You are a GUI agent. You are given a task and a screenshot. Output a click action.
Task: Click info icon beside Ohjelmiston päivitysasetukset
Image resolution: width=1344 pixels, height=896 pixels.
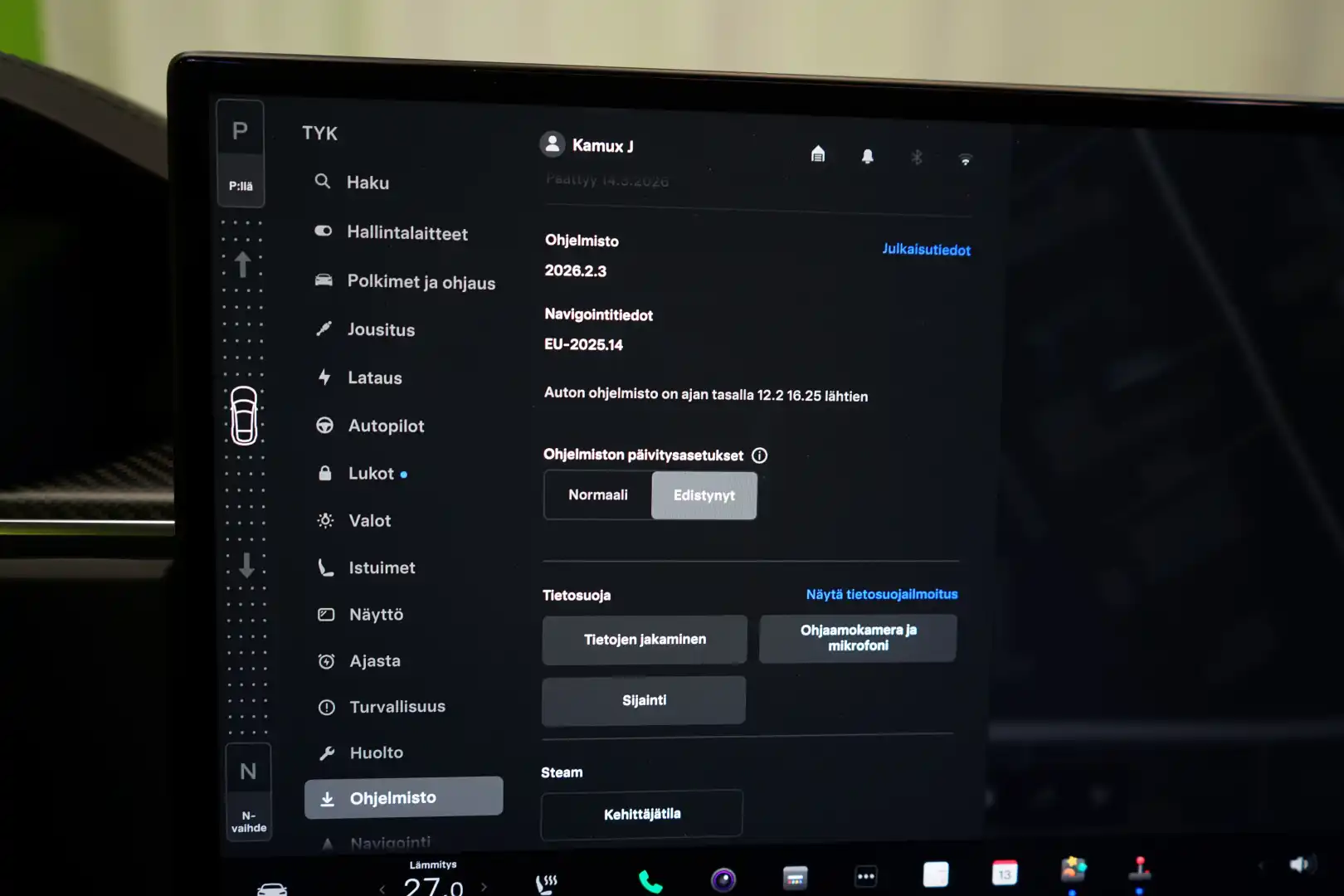[759, 455]
